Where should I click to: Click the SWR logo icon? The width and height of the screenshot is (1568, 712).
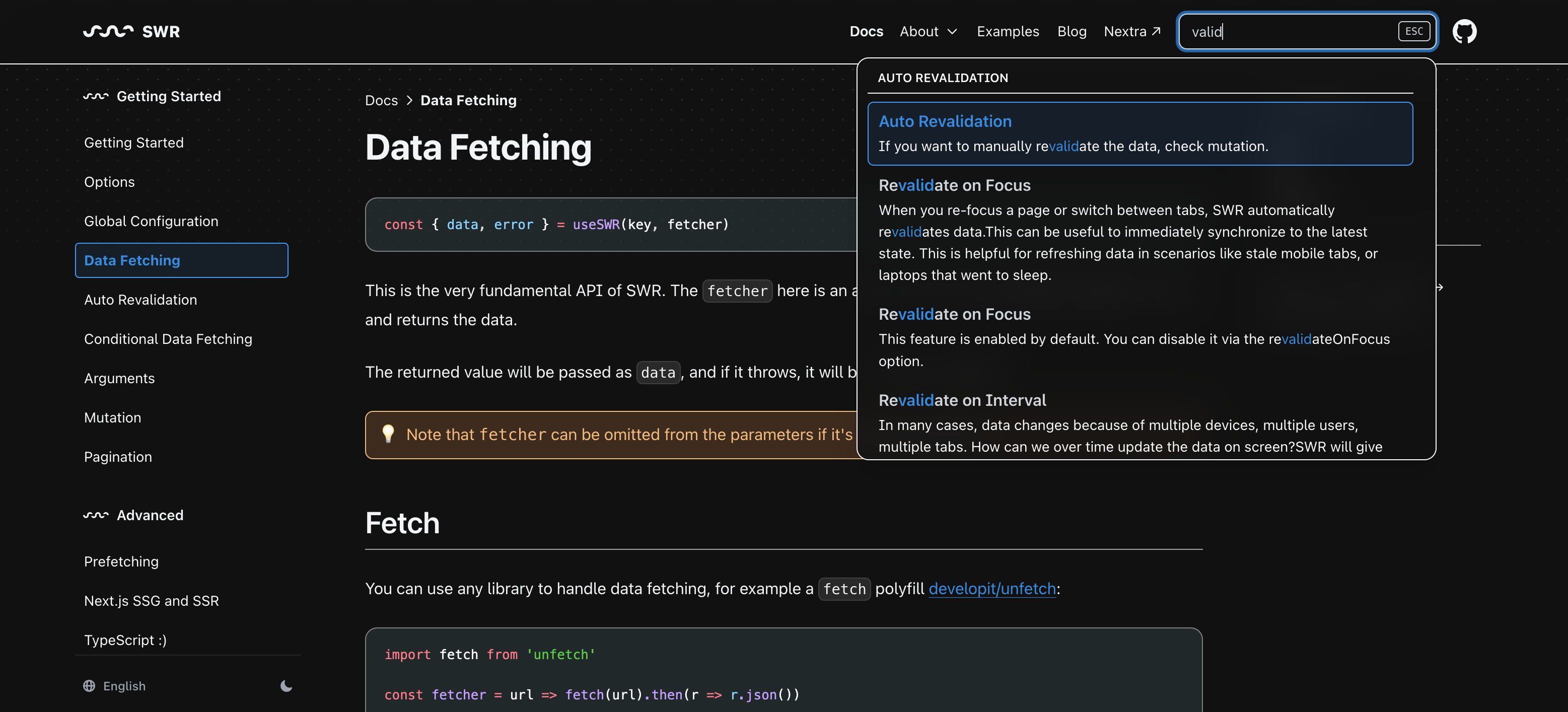[108, 31]
